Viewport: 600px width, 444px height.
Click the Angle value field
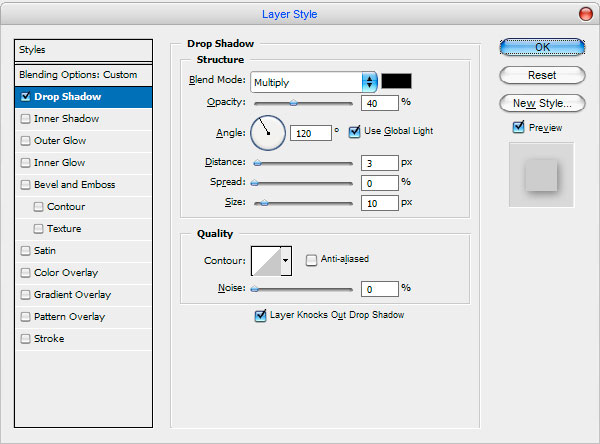[x=311, y=133]
